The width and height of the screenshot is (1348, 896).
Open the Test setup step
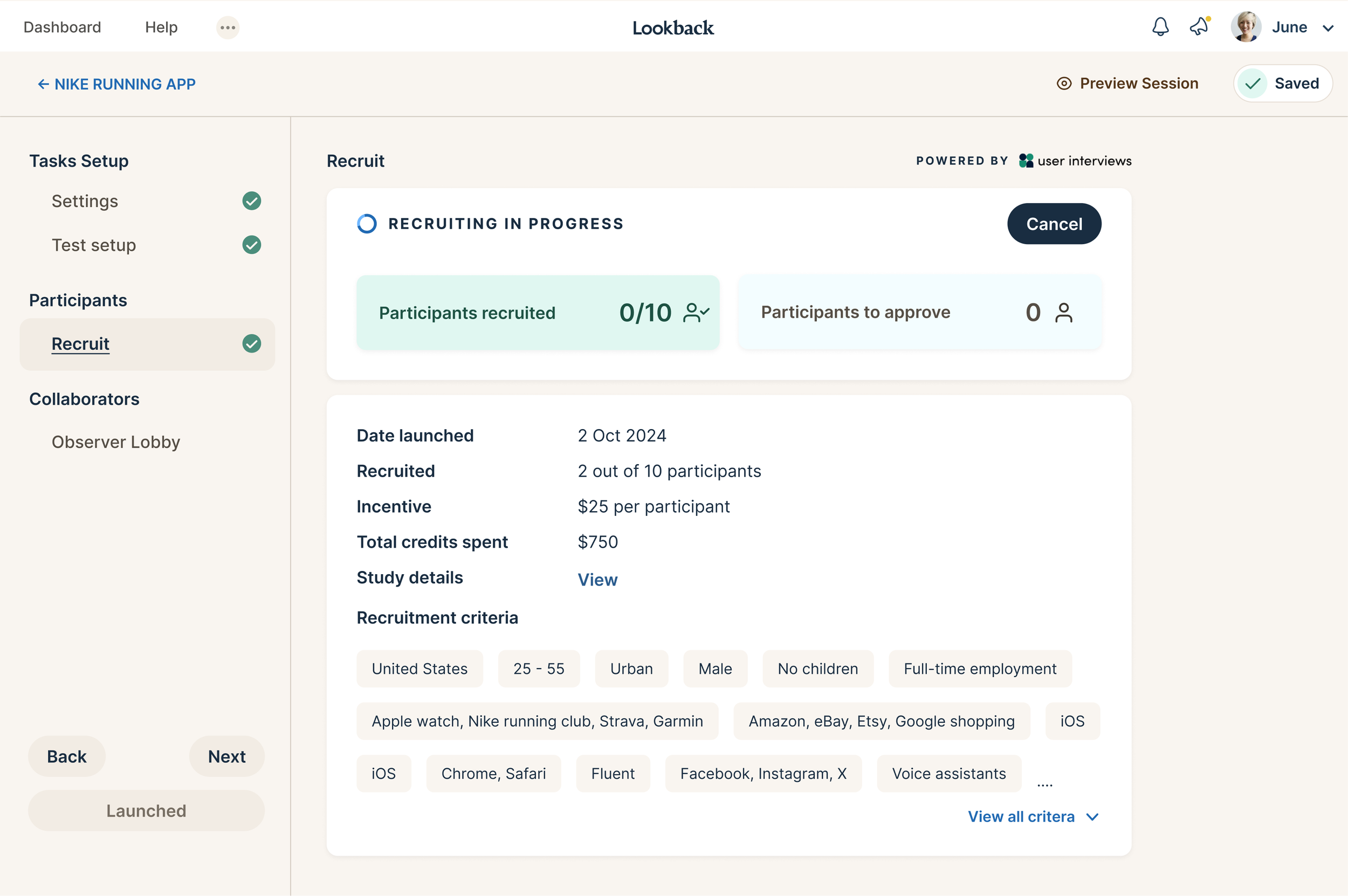coord(94,245)
